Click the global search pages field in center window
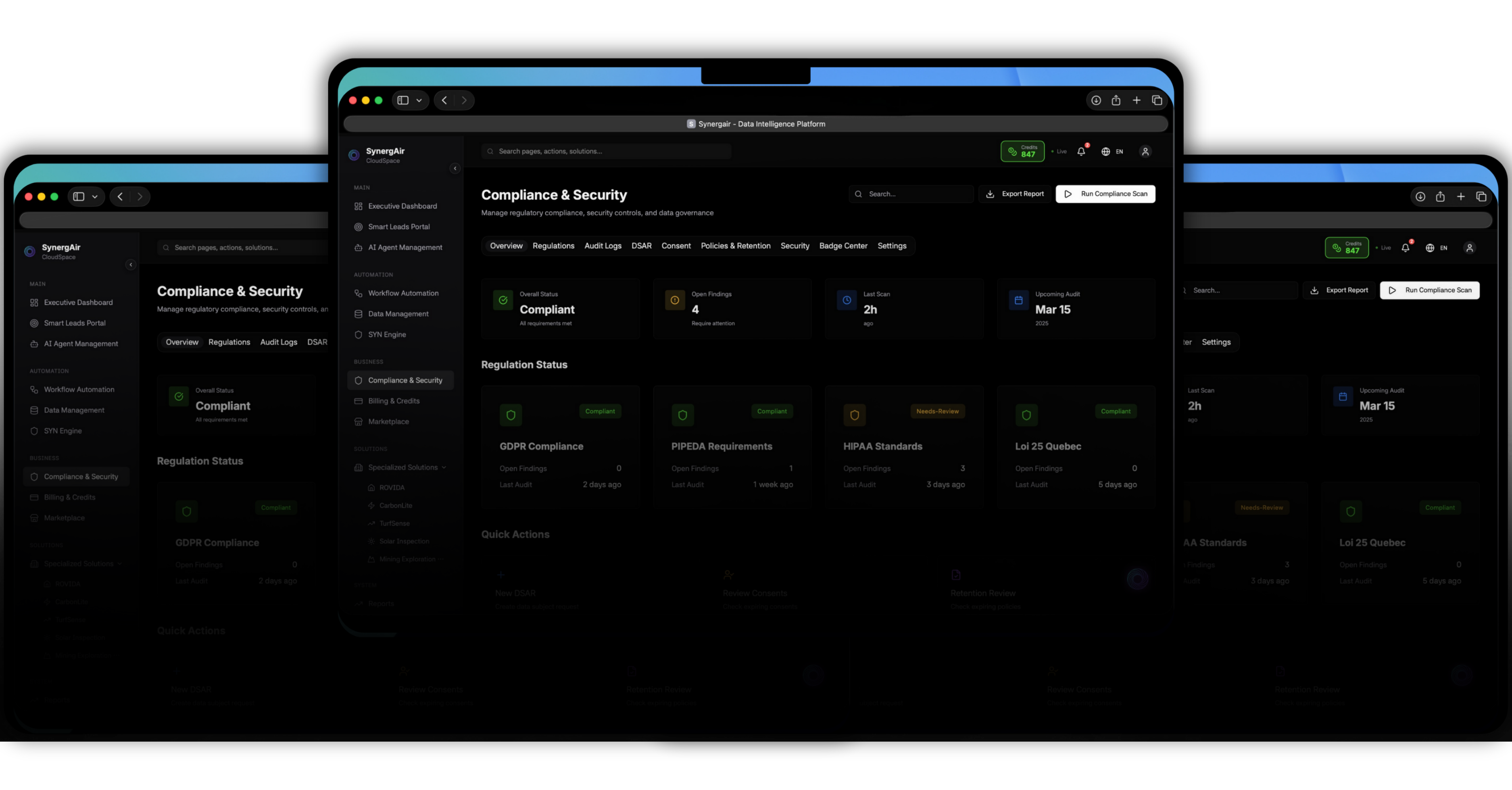The width and height of the screenshot is (1512, 790). point(606,151)
